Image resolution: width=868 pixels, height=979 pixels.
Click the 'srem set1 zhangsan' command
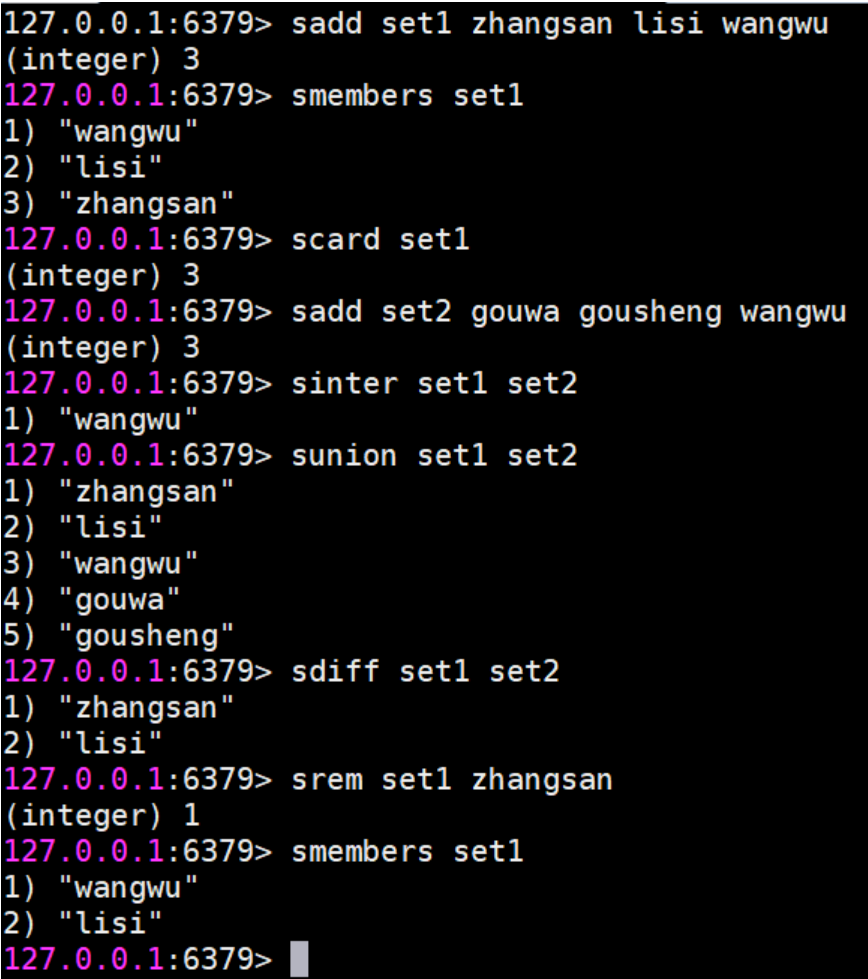click(x=452, y=780)
